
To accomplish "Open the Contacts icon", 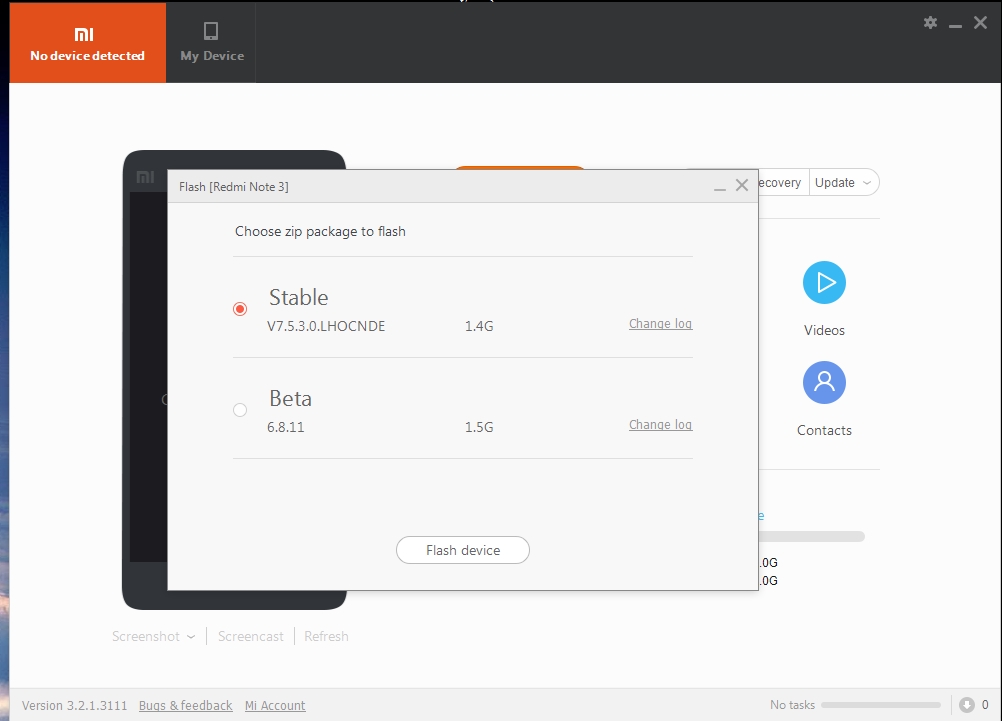I will [824, 382].
